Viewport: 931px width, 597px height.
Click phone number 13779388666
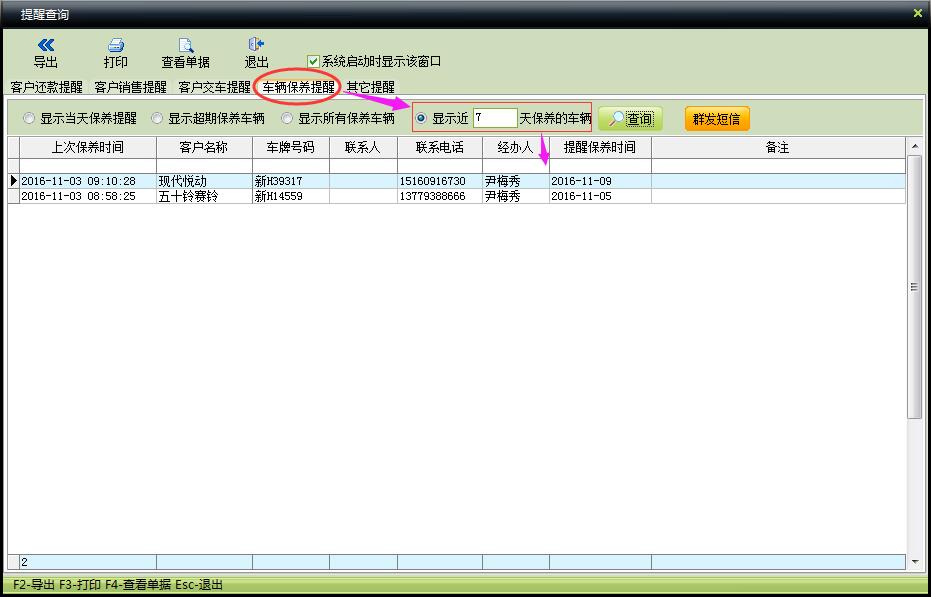click(432, 196)
